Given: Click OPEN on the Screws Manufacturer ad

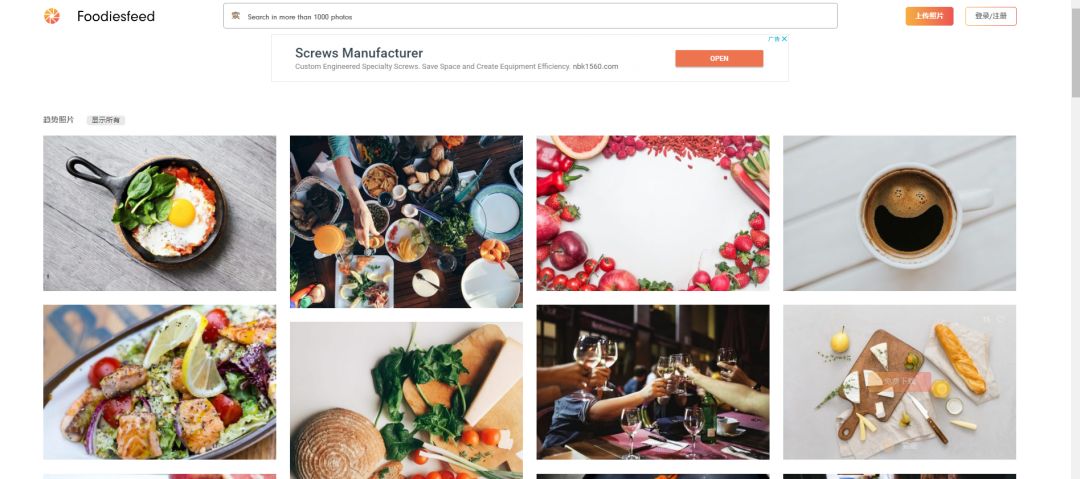Looking at the screenshot, I should [x=719, y=58].
